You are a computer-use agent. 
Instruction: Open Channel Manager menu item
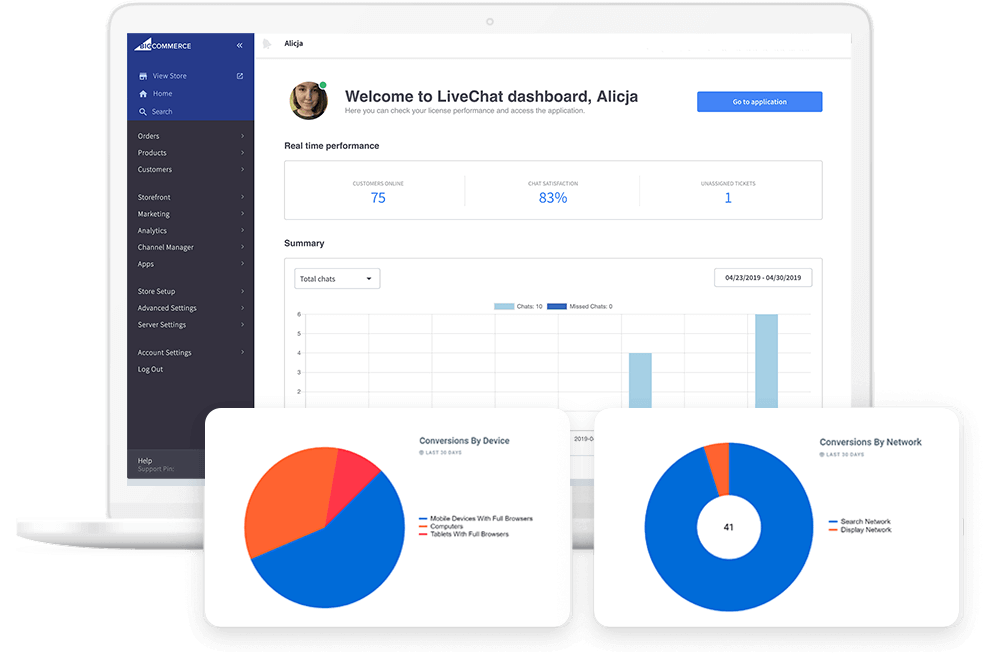pos(166,247)
